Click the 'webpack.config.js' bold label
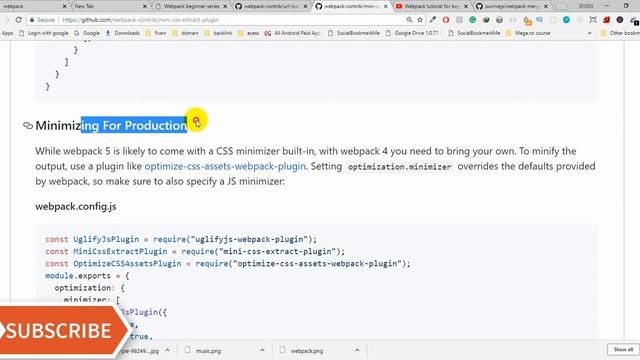Screen dimensions: 640x360 pos(76,206)
